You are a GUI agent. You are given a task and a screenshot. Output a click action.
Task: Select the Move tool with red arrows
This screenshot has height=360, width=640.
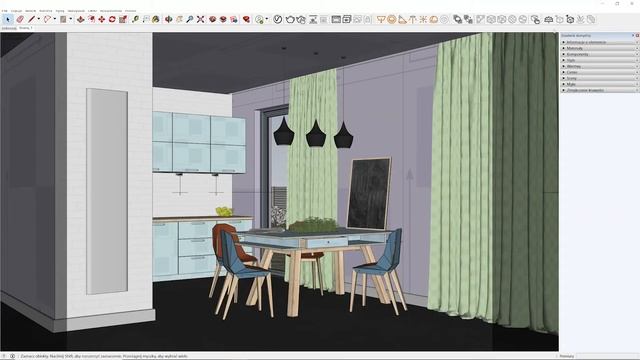tap(102, 19)
